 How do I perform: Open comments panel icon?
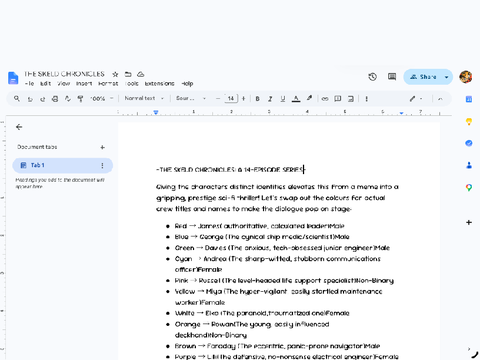tap(392, 77)
